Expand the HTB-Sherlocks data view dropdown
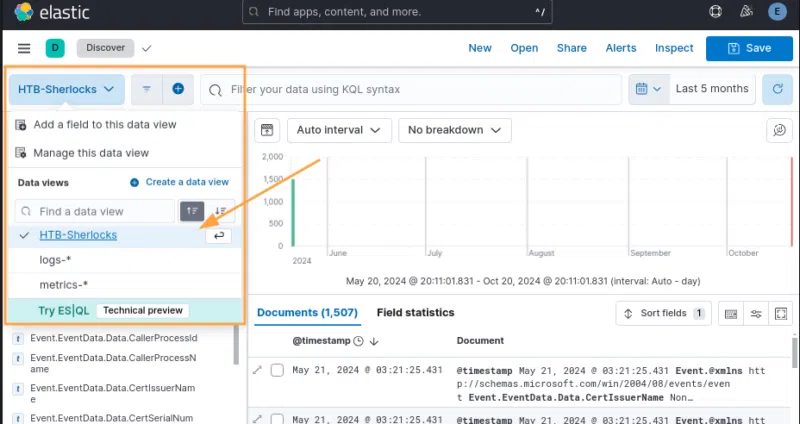Viewport: 800px width, 424px height. [67, 89]
